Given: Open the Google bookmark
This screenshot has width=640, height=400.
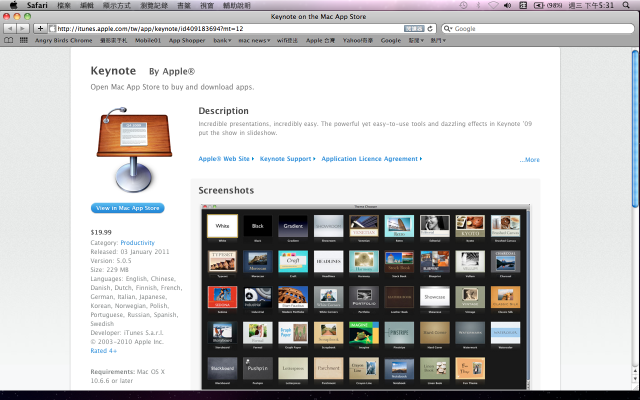Looking at the screenshot, I should coord(391,40).
